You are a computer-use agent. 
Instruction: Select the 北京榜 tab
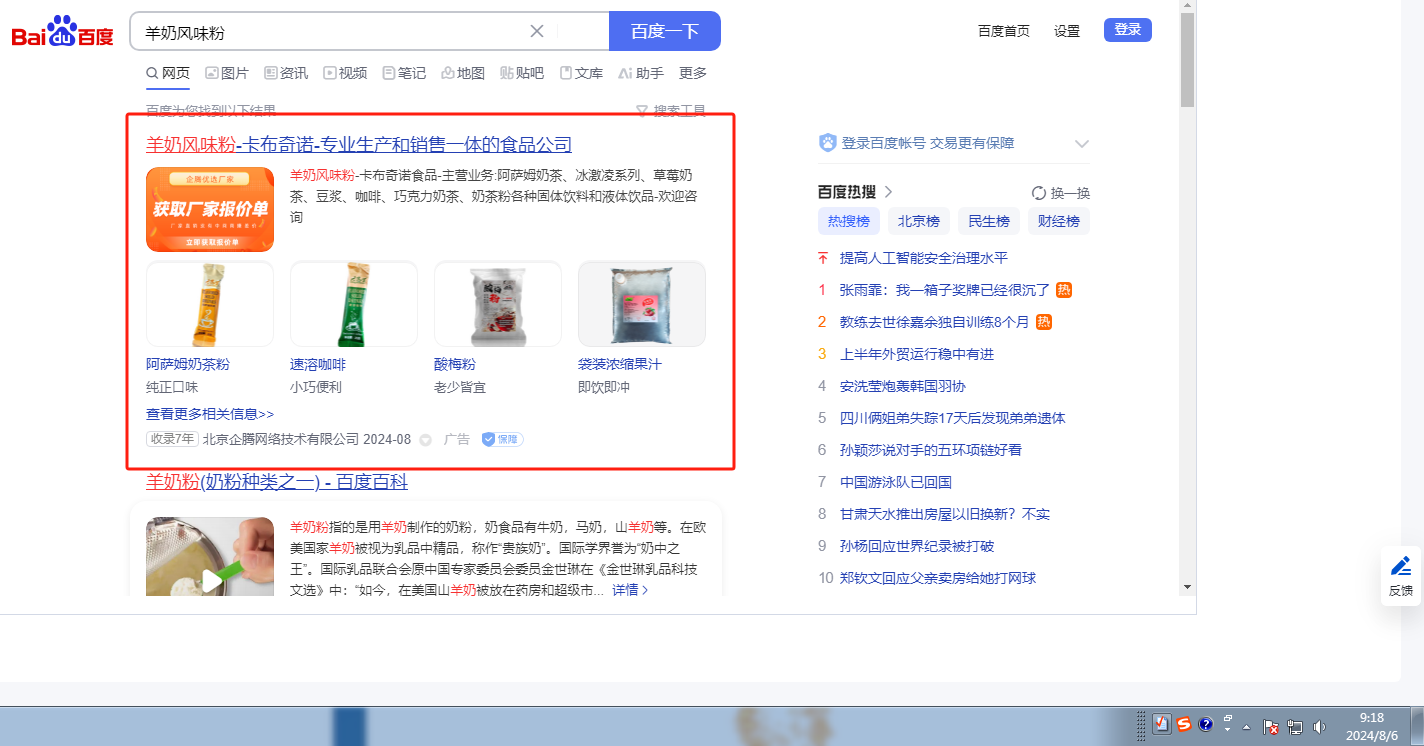(x=919, y=221)
